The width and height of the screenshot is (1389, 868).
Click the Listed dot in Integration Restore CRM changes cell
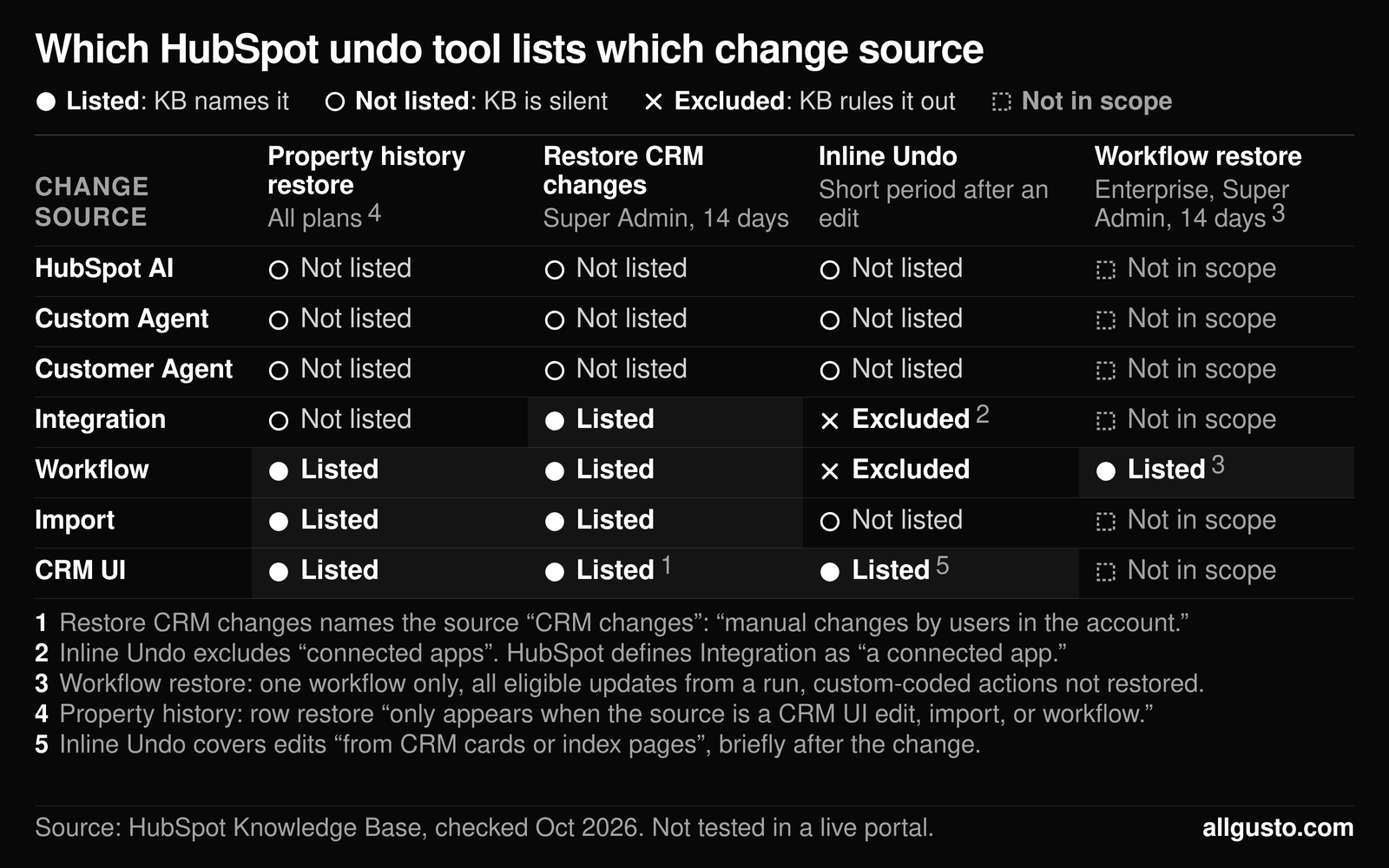click(555, 421)
